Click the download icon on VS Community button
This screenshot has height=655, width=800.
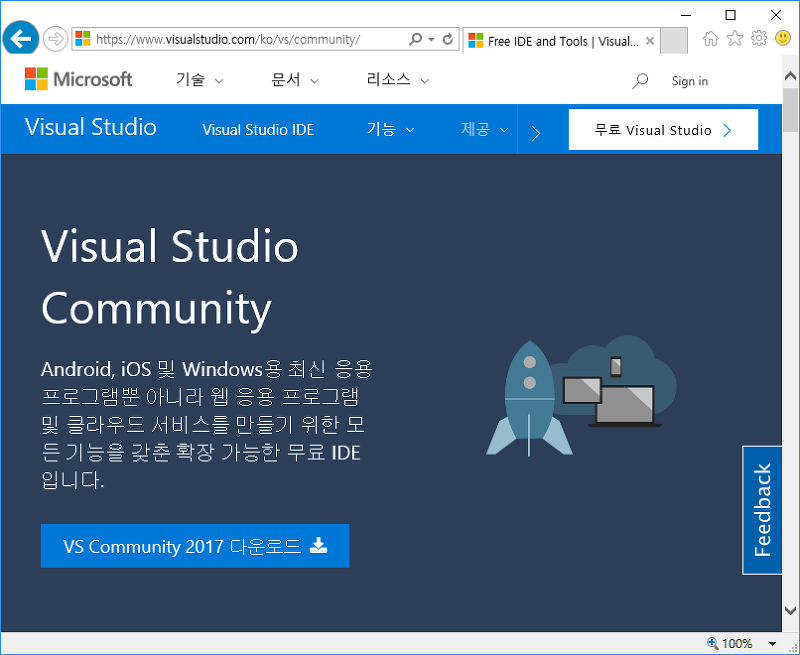coord(319,546)
